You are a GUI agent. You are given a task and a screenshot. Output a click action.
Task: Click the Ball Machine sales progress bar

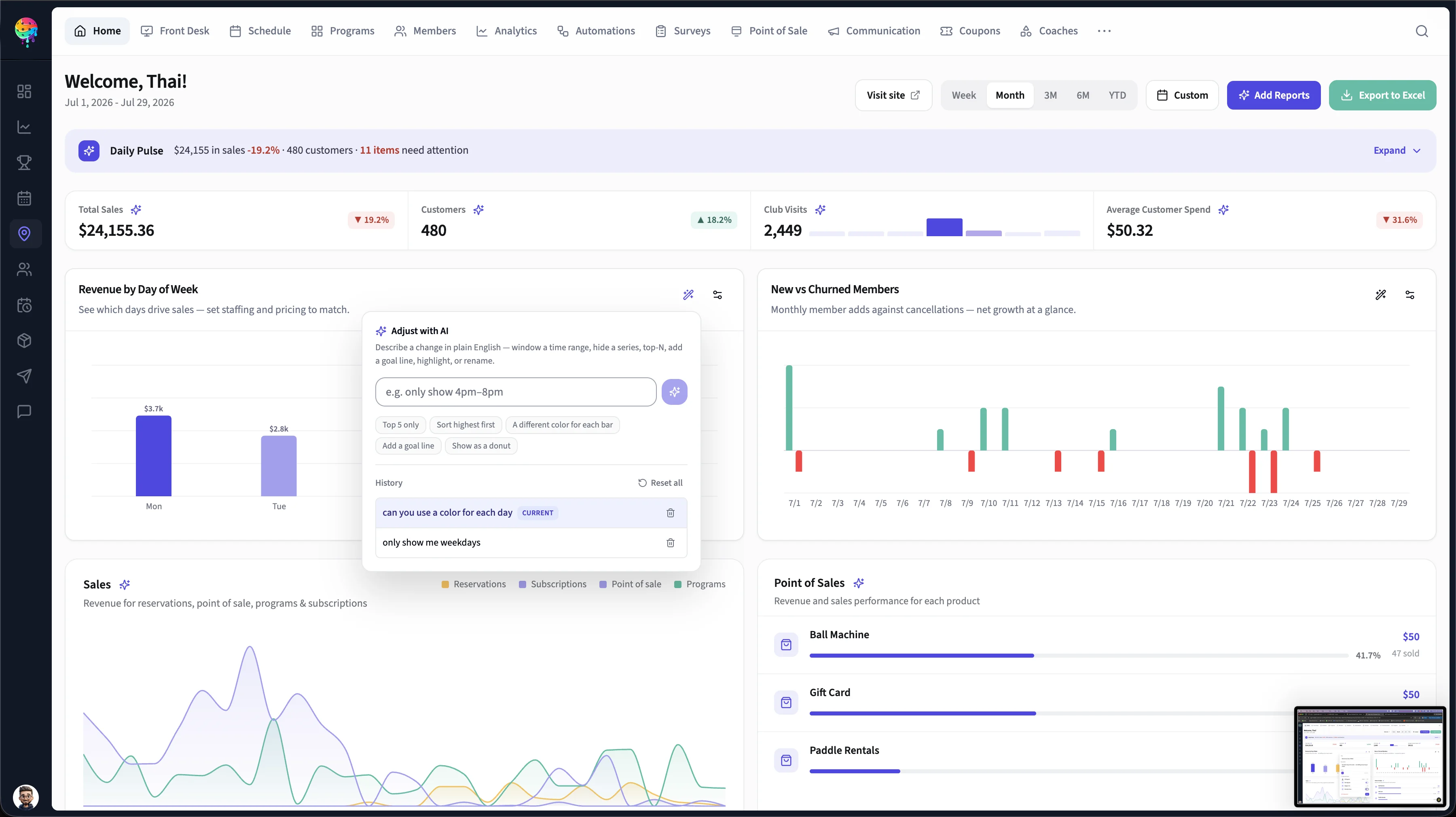pos(1078,656)
